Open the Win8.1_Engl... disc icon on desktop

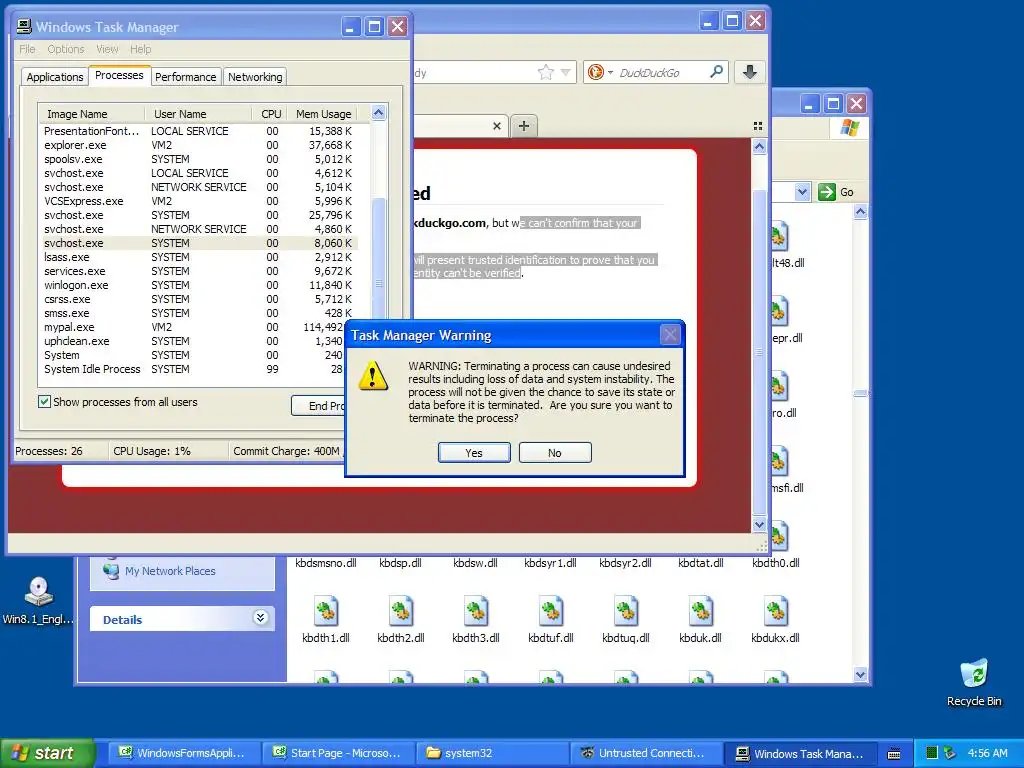pos(39,592)
